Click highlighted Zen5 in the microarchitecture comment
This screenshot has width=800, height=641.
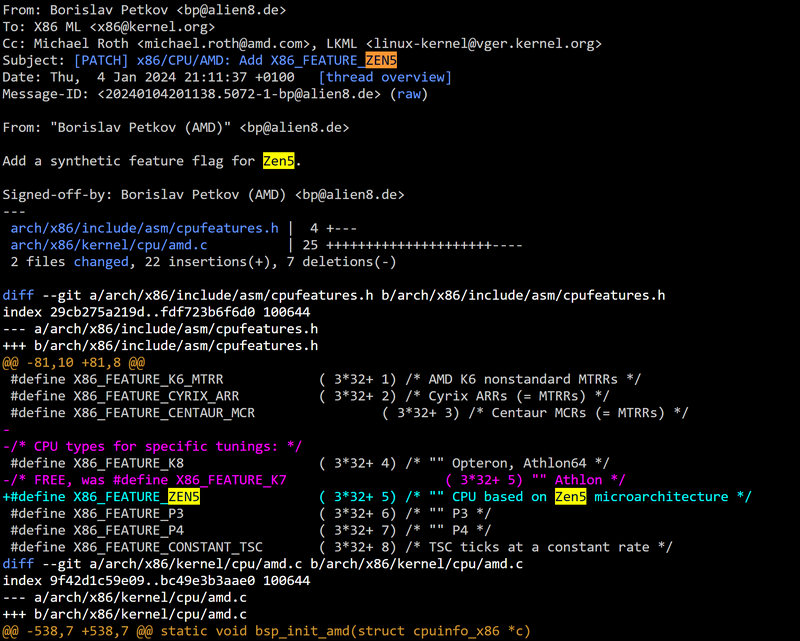click(x=570, y=497)
